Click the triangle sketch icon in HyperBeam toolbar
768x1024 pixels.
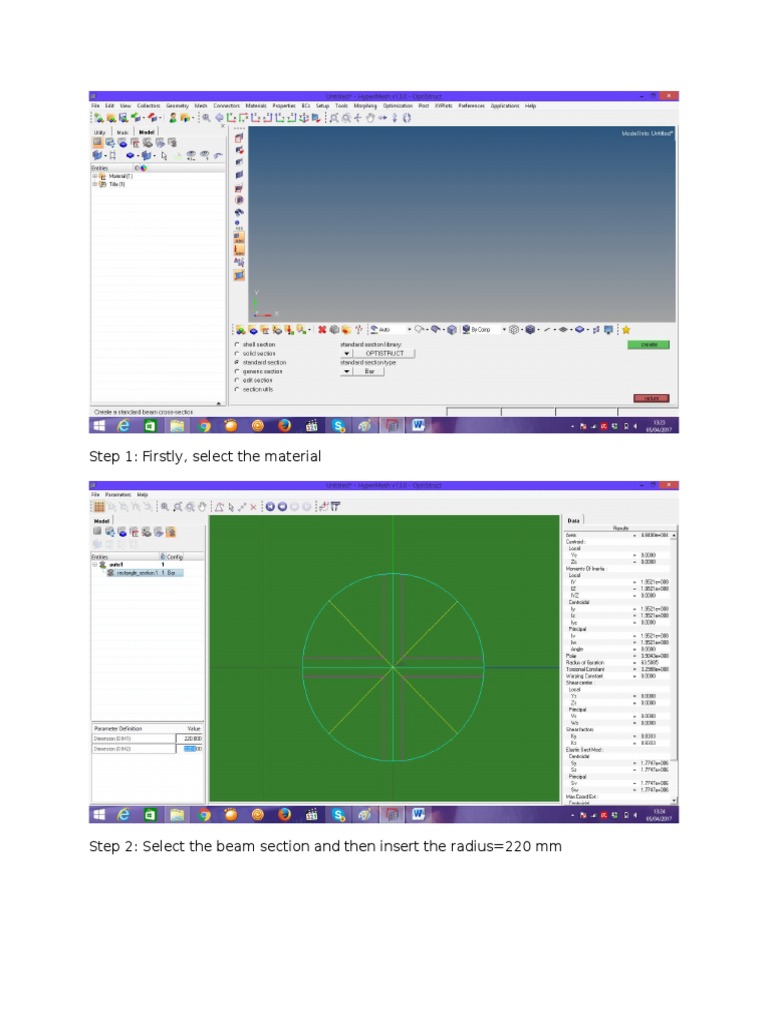(x=219, y=507)
